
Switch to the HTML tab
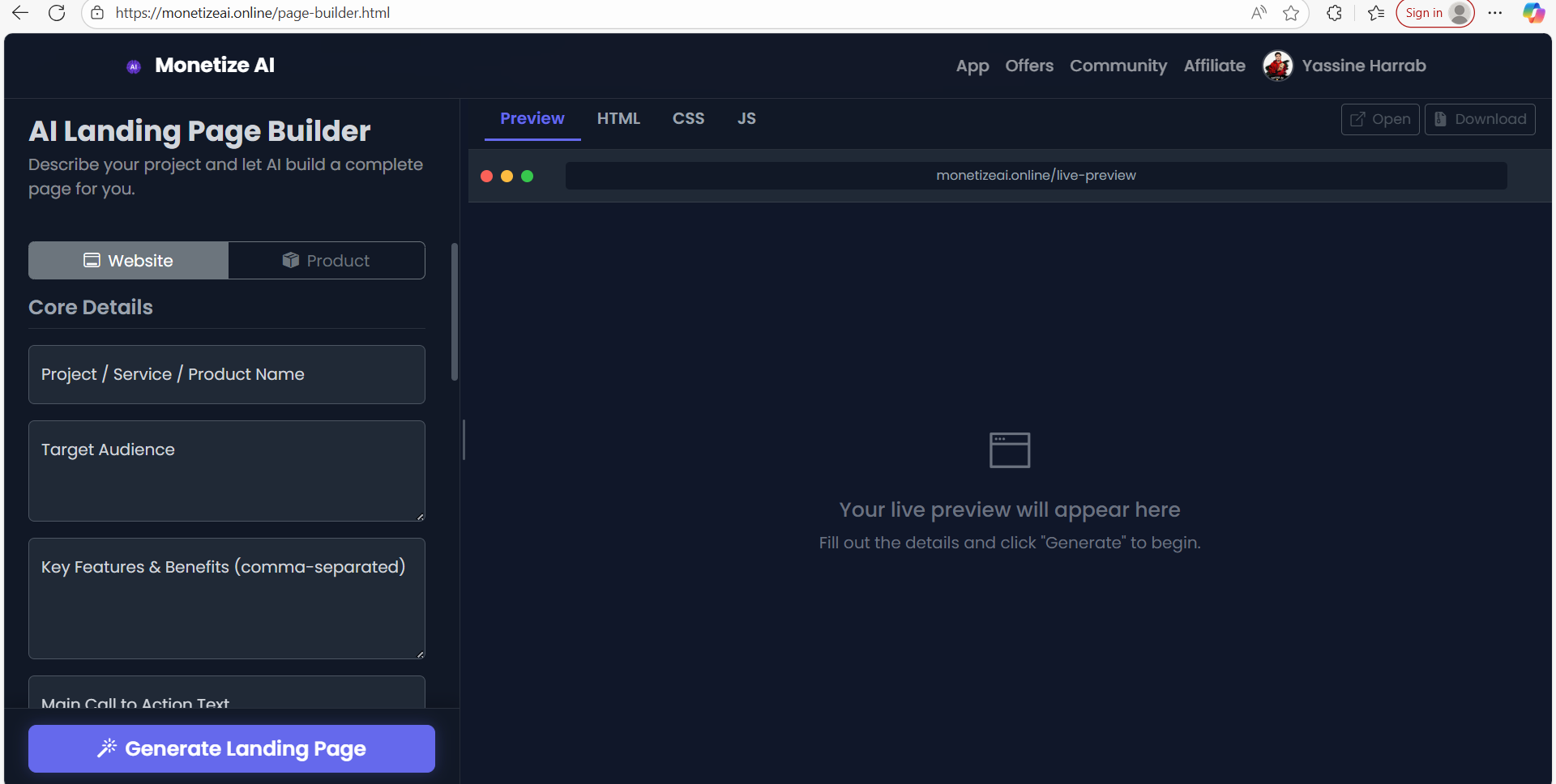pyautogui.click(x=618, y=118)
